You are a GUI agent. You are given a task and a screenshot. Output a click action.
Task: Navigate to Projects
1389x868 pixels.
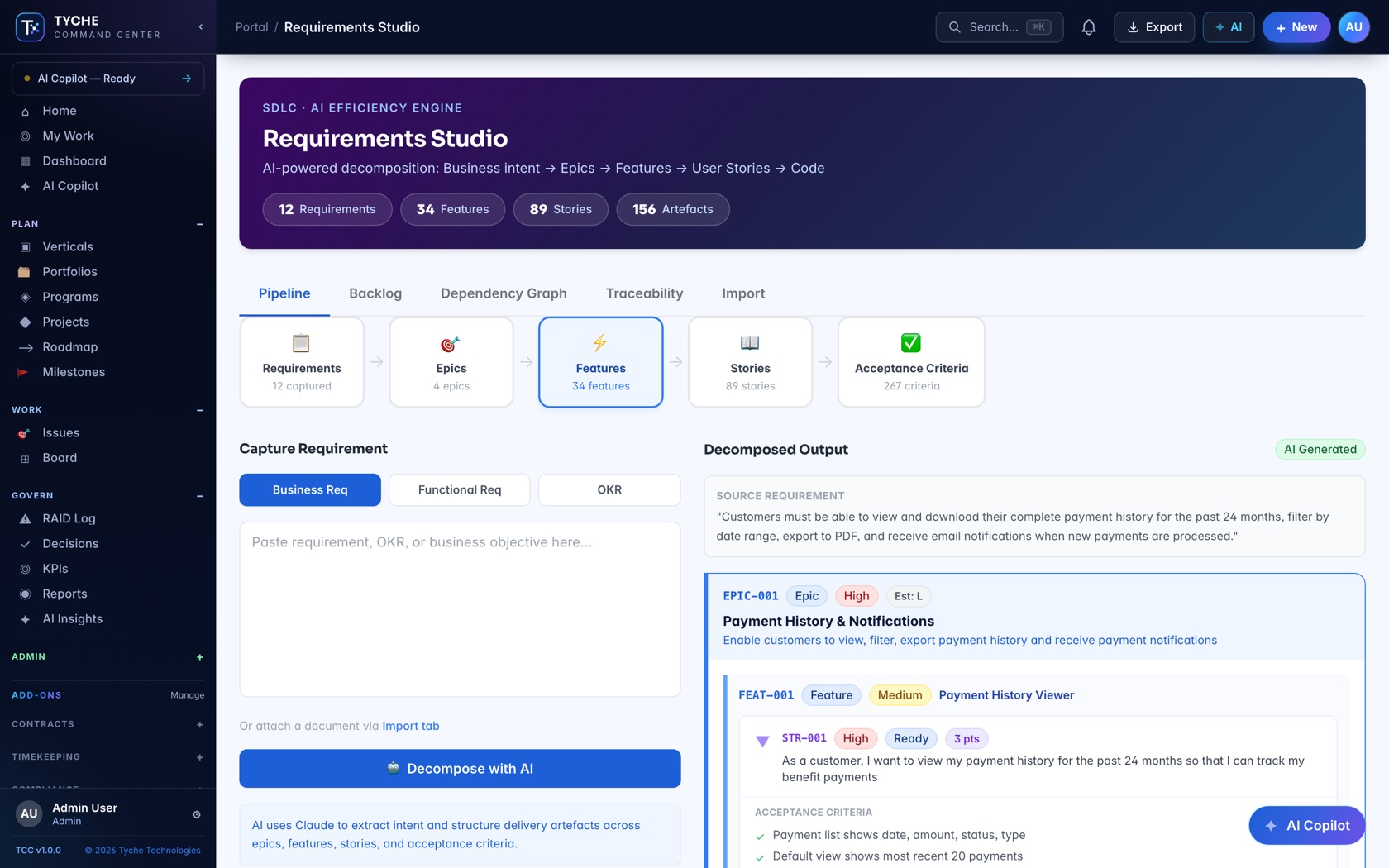coord(107,322)
